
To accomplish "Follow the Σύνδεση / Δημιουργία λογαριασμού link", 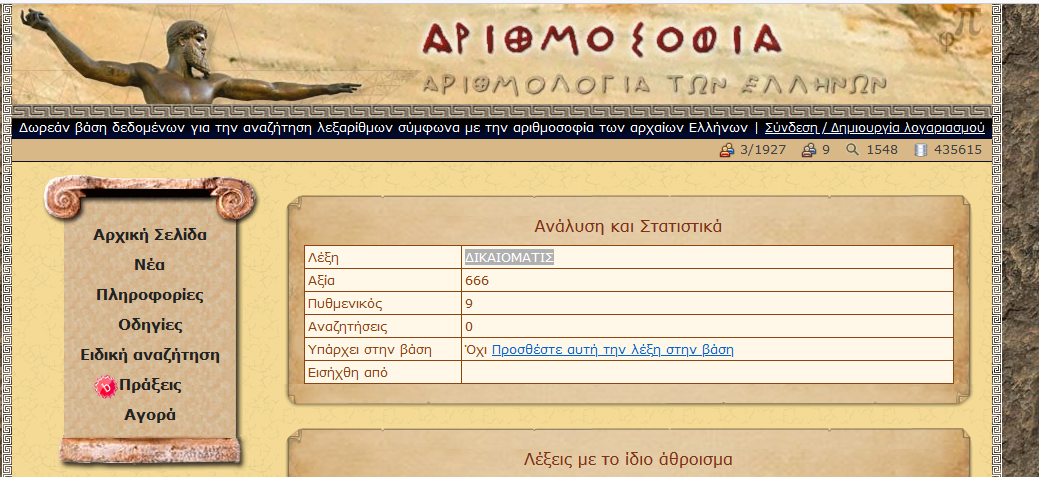I will tap(875, 128).
